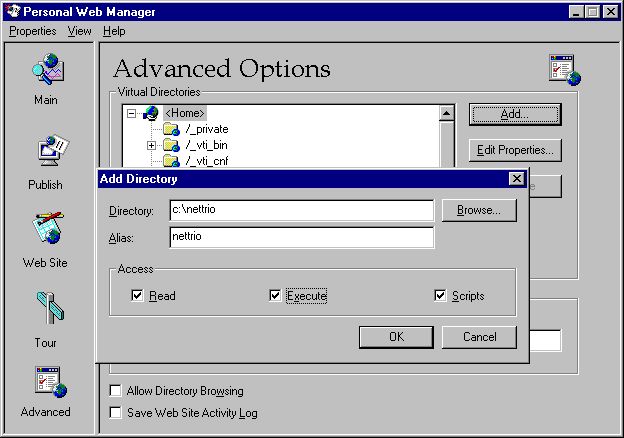
Task: Open the Properties menu
Action: tap(34, 31)
